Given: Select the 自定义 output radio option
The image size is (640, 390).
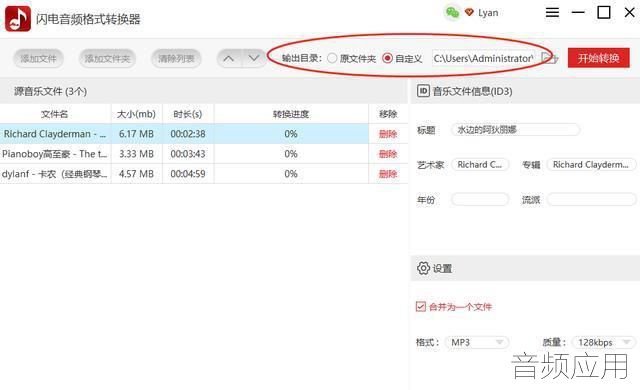Looking at the screenshot, I should click(x=387, y=58).
